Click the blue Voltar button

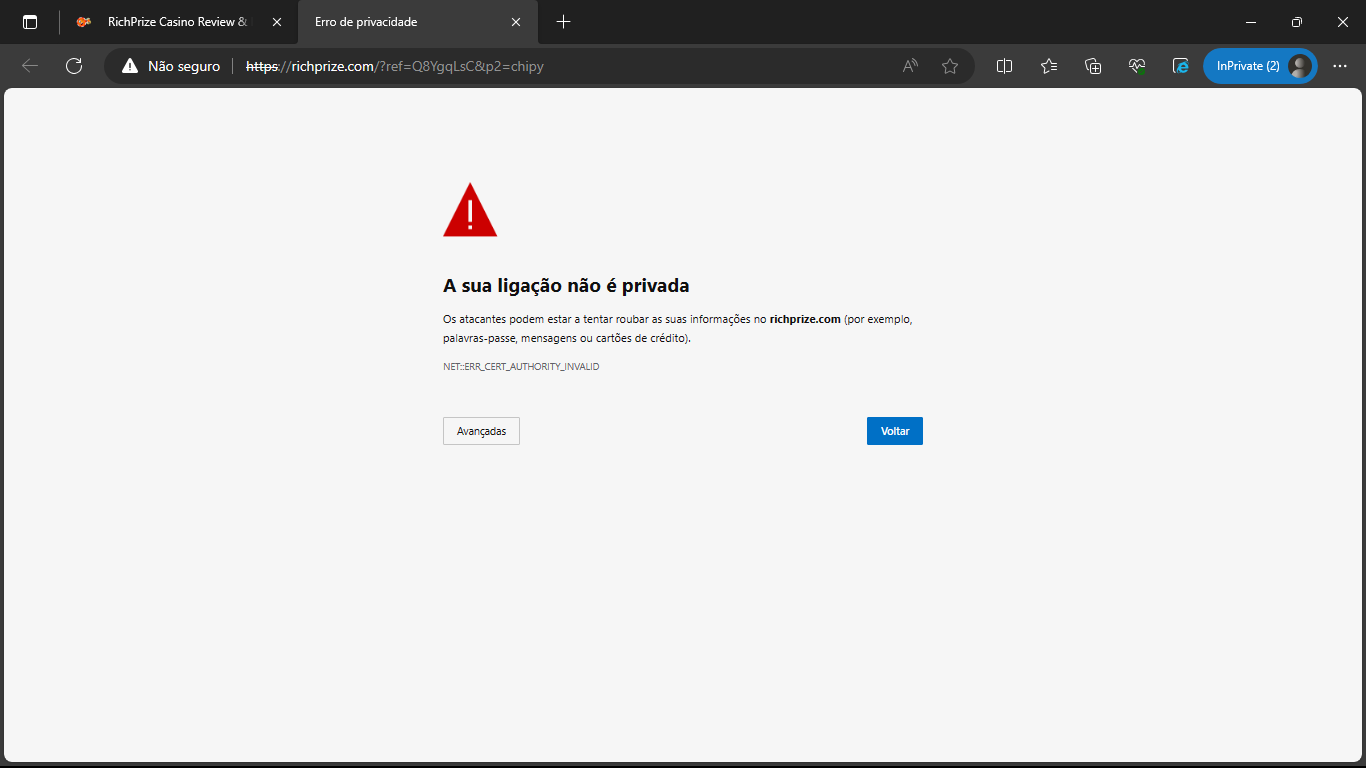pyautogui.click(x=894, y=431)
